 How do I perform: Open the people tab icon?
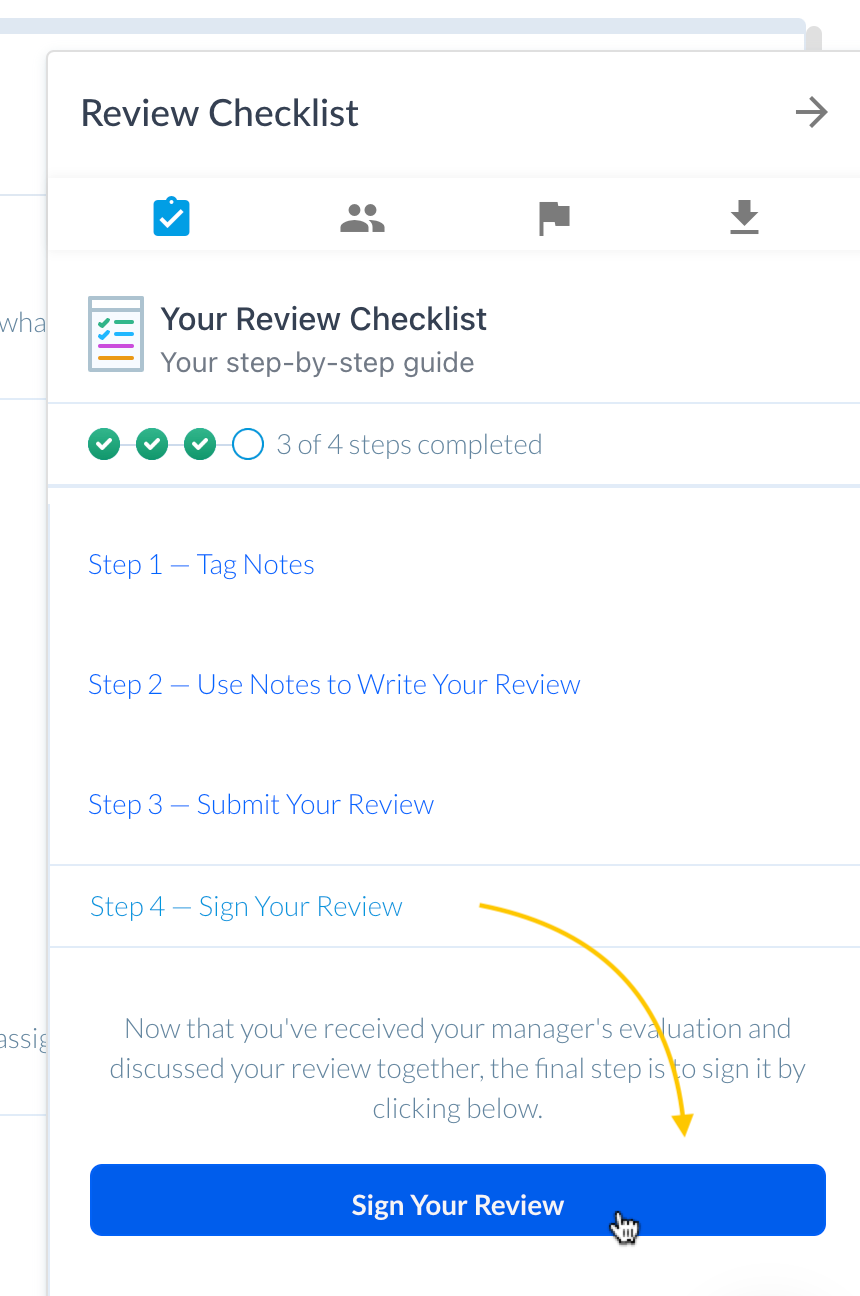pos(362,217)
